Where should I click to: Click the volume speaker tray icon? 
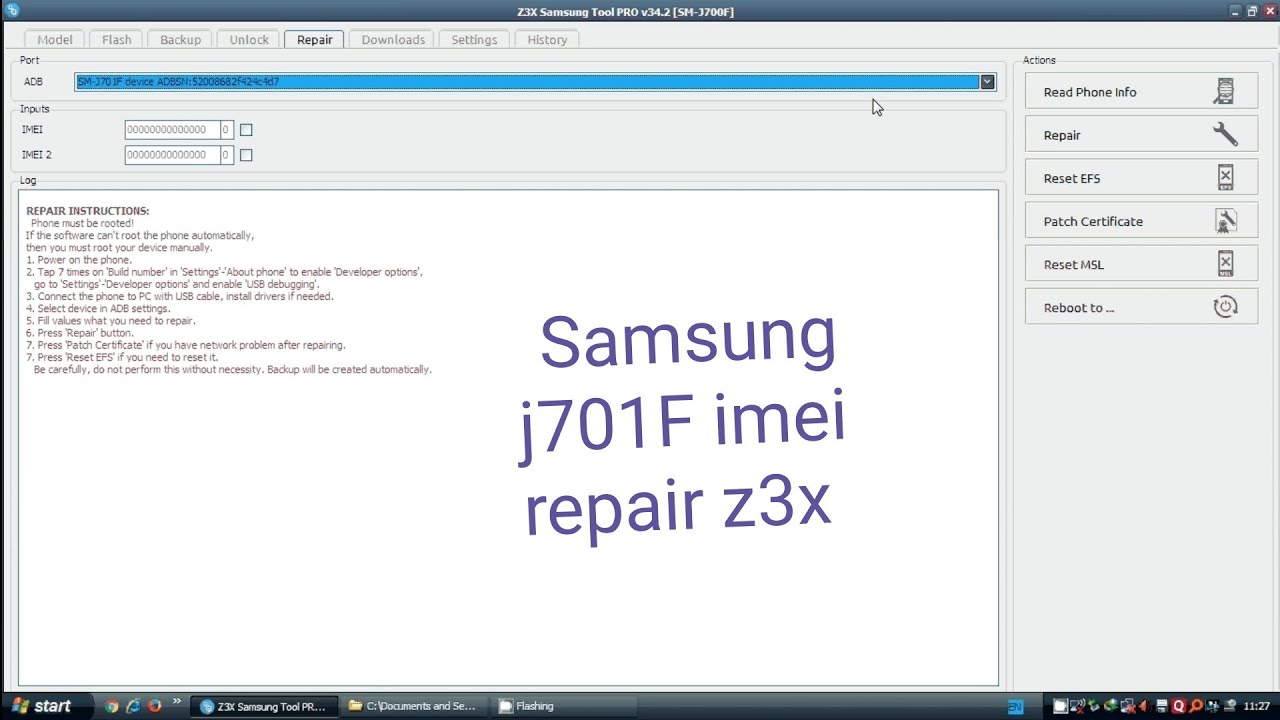pos(1144,706)
